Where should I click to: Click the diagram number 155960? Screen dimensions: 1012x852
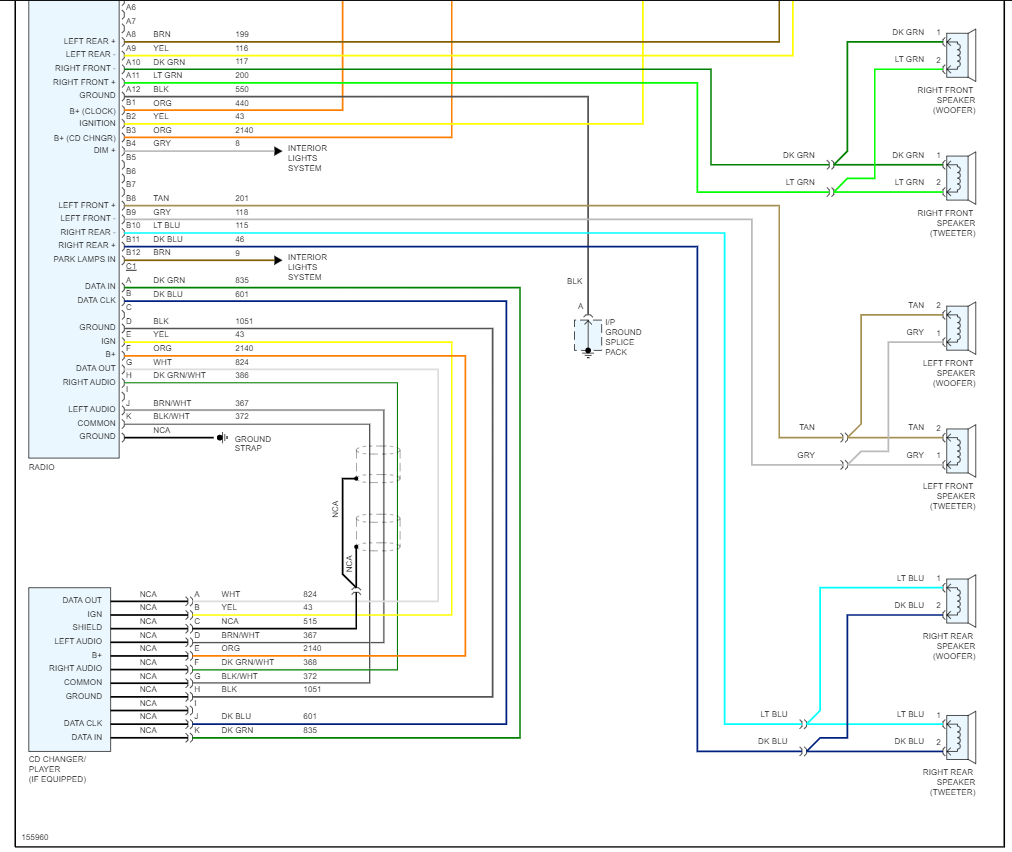[35, 837]
